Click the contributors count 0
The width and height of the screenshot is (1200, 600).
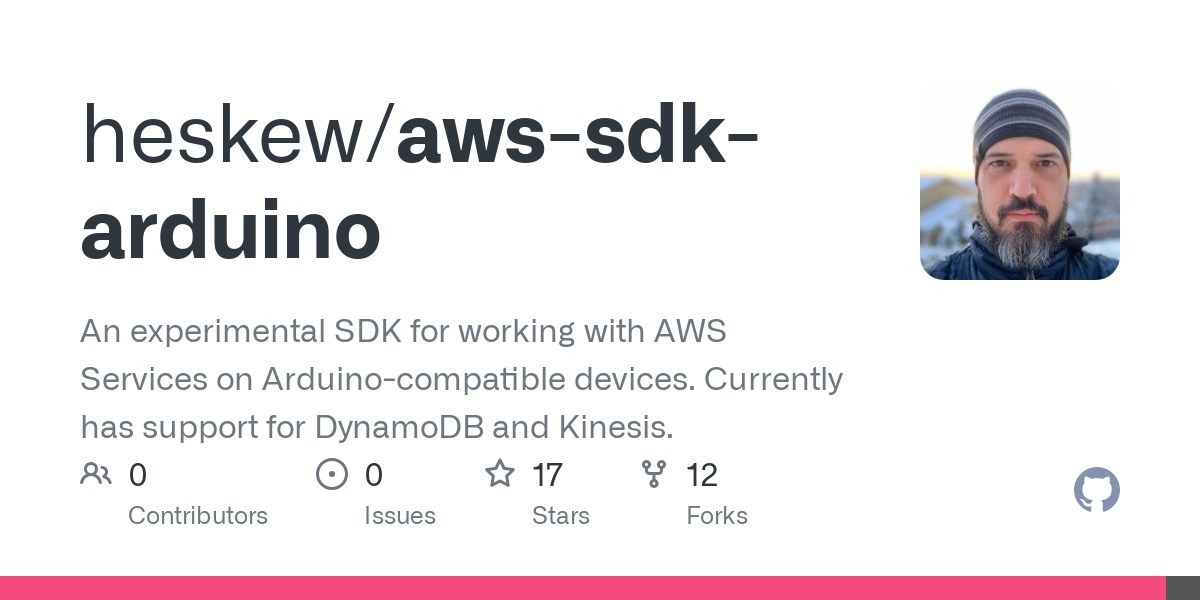click(x=138, y=475)
